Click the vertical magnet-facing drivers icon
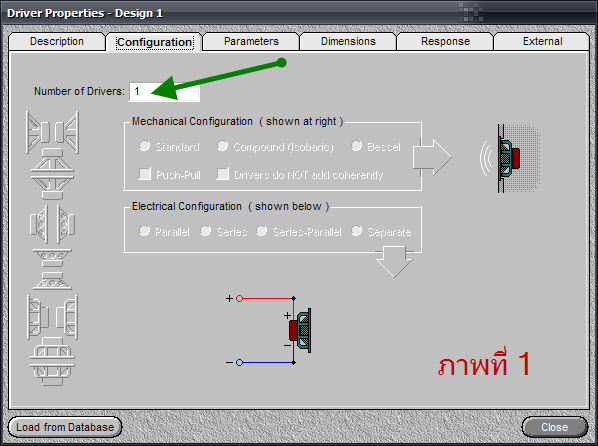Screen dimensions: 598x446 (52, 269)
